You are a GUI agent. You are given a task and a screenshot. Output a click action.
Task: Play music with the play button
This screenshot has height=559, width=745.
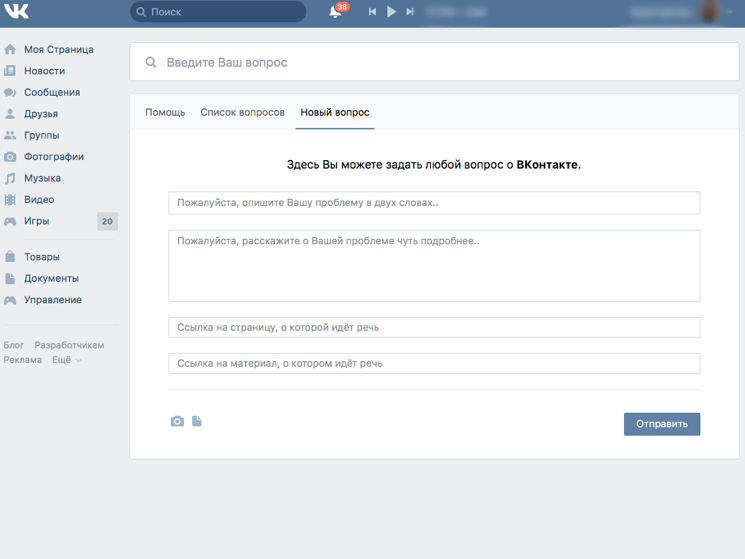(x=391, y=12)
